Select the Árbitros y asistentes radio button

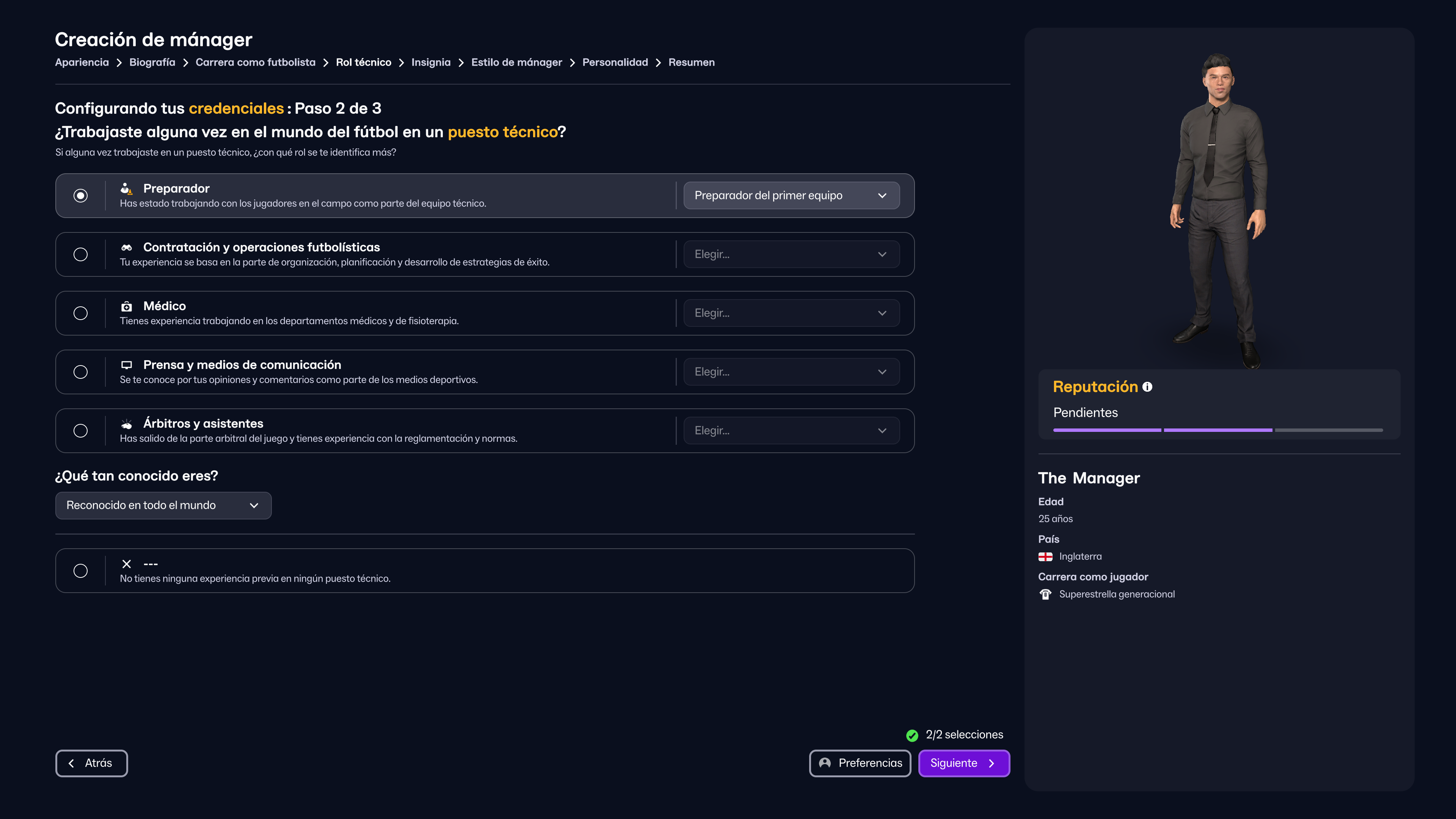point(81,431)
